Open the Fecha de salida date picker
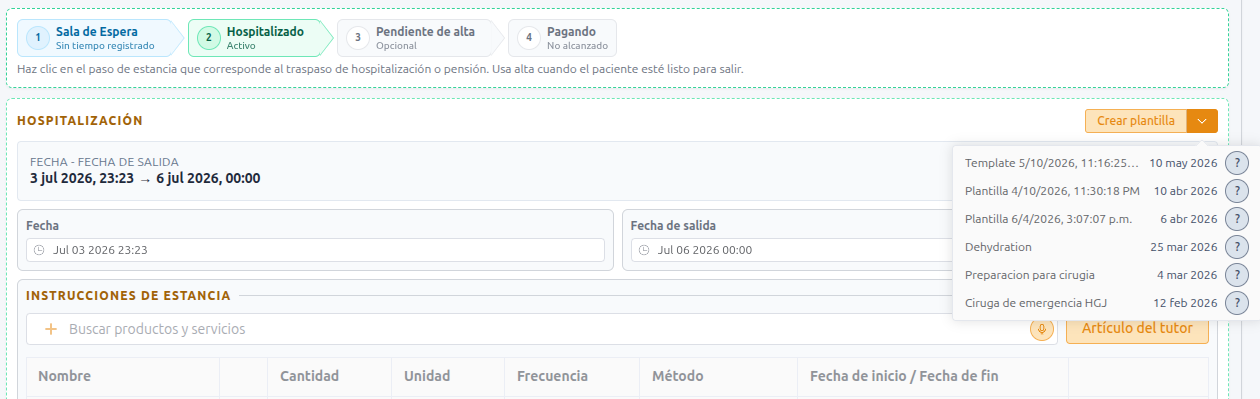This screenshot has width=1260, height=399. click(790, 250)
